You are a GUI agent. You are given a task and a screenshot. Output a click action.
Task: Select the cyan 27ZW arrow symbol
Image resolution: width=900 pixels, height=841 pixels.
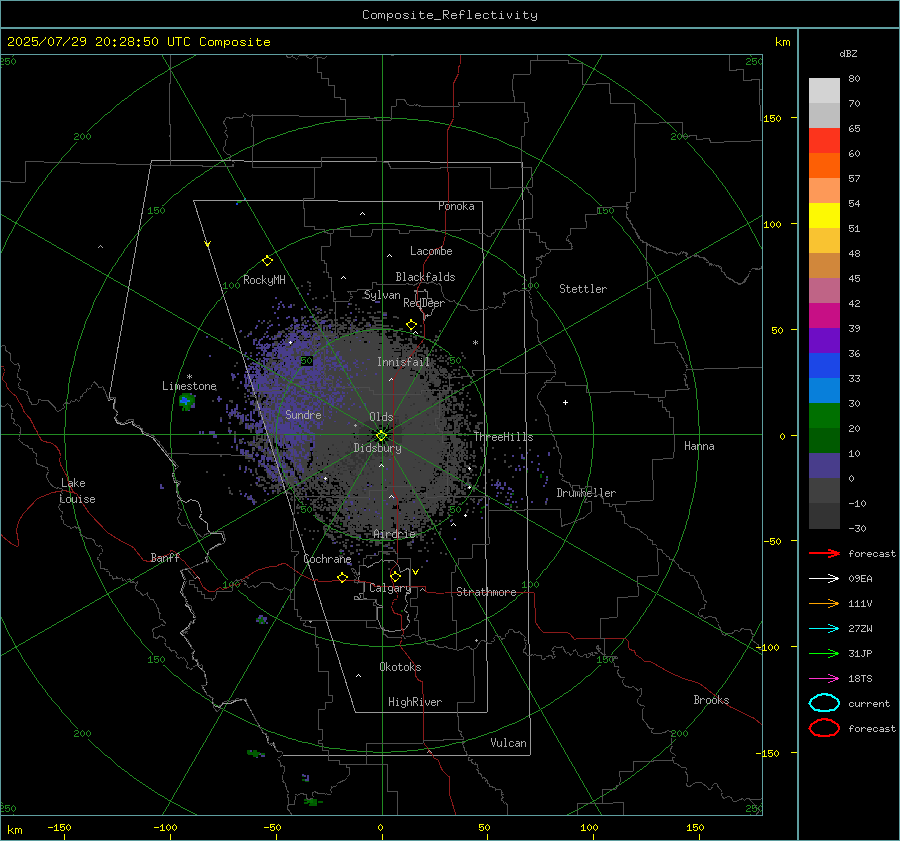click(x=824, y=629)
